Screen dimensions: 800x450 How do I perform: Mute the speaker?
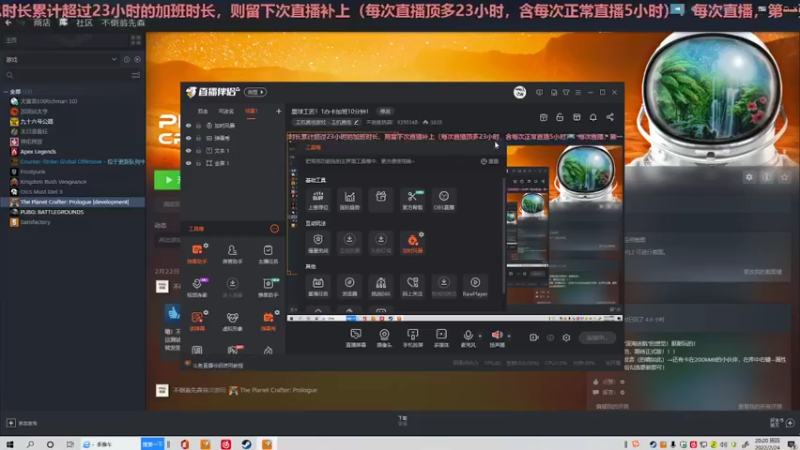coord(497,337)
